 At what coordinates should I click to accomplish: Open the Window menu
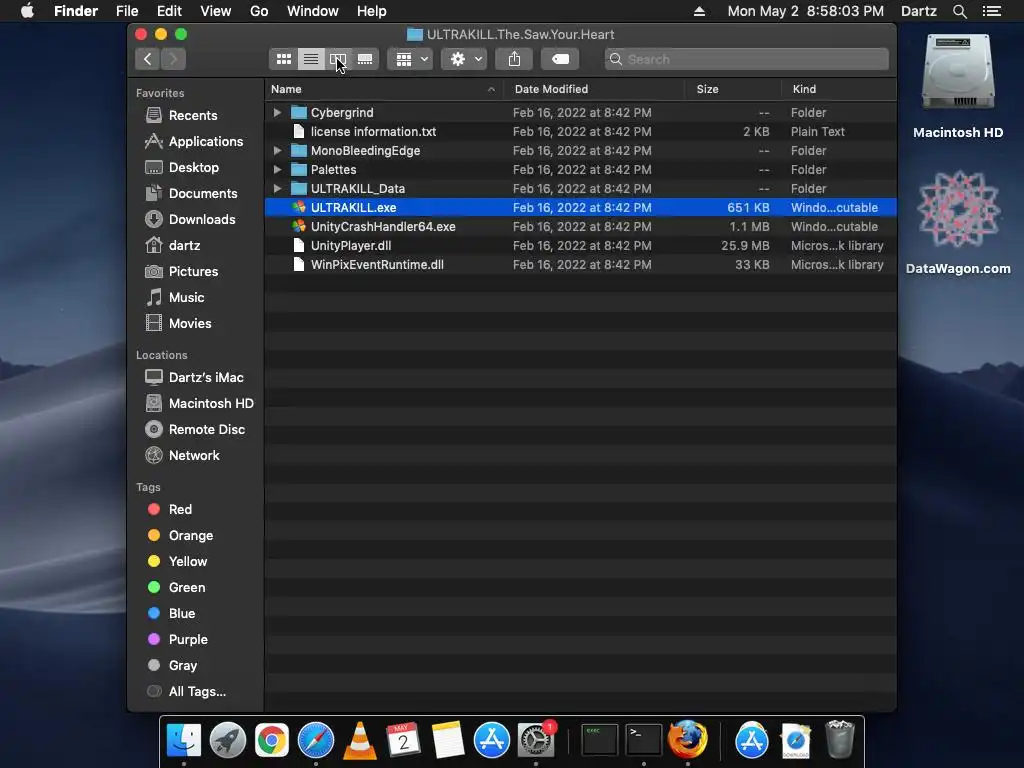(x=313, y=11)
